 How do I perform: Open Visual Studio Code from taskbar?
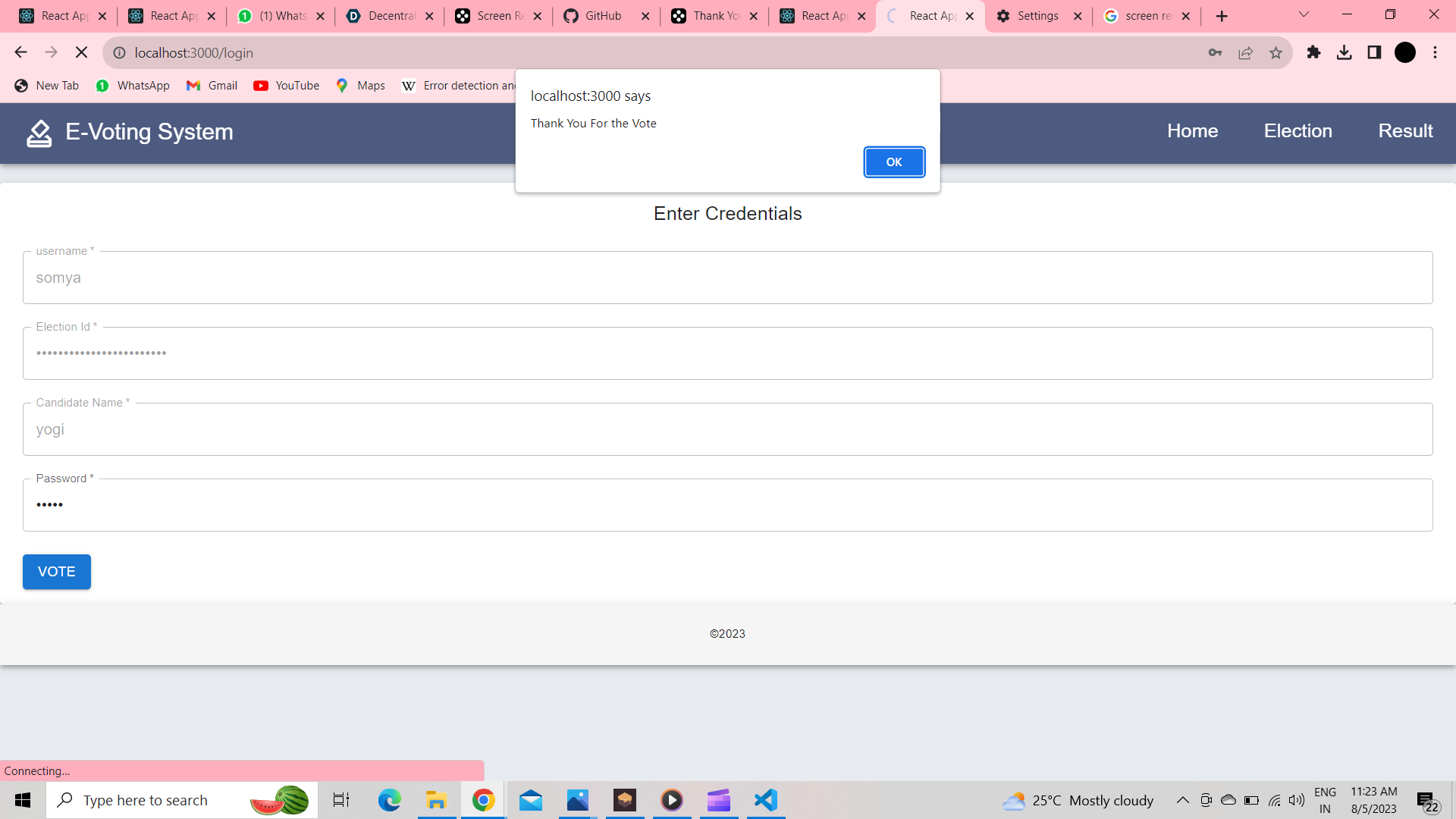pyautogui.click(x=766, y=800)
